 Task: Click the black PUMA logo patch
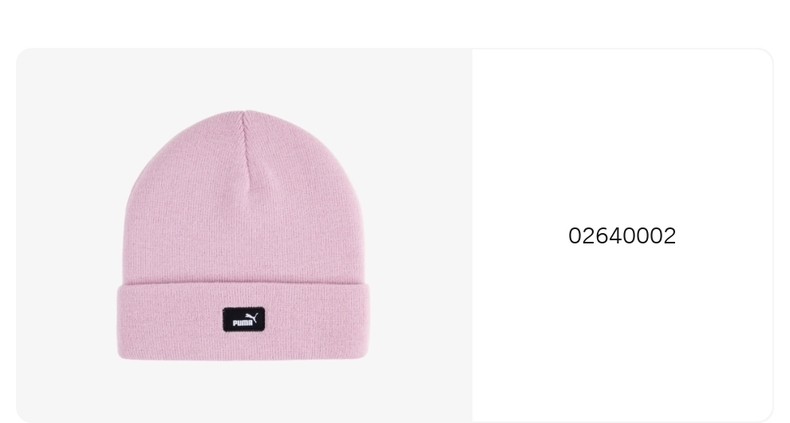coord(244,319)
